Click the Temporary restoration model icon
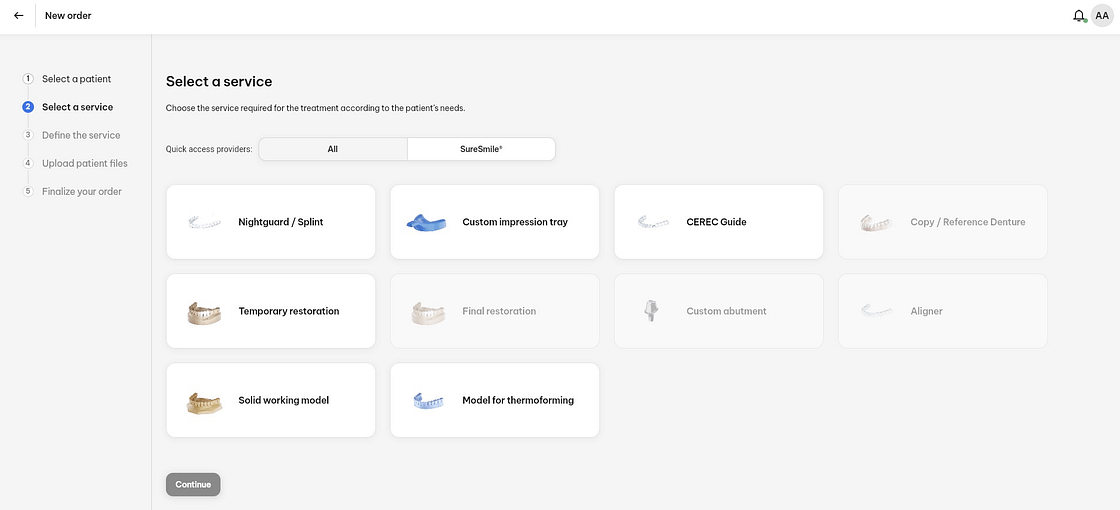Viewport: 1120px width, 510px height. (205, 312)
